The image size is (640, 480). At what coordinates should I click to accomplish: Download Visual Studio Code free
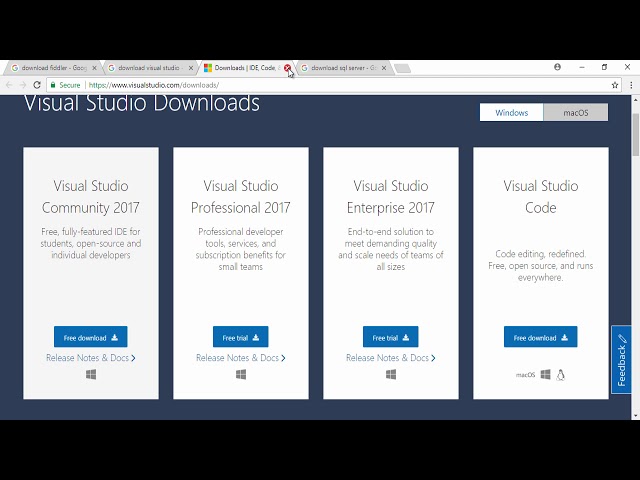(x=540, y=337)
